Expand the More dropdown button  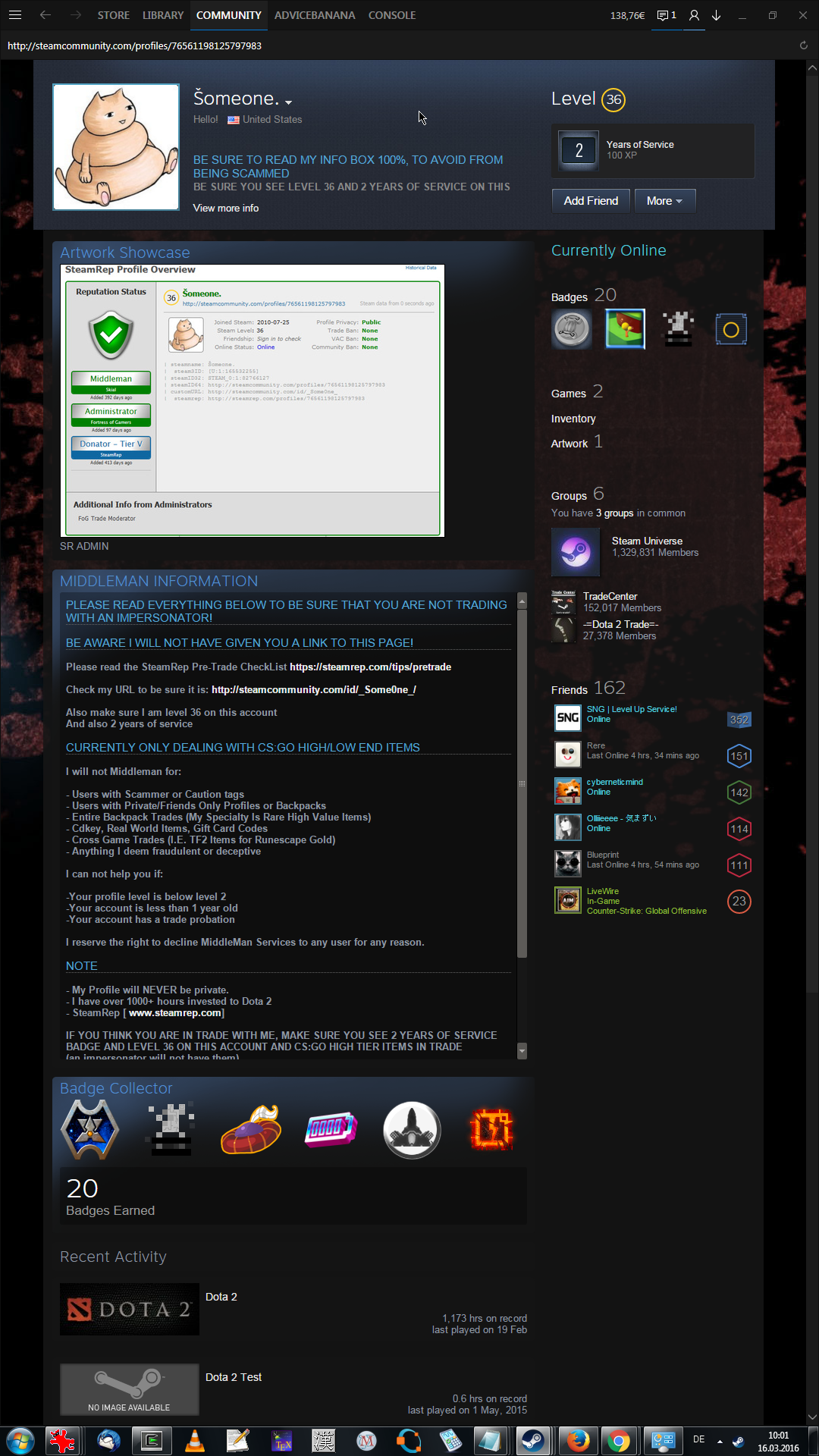click(664, 201)
